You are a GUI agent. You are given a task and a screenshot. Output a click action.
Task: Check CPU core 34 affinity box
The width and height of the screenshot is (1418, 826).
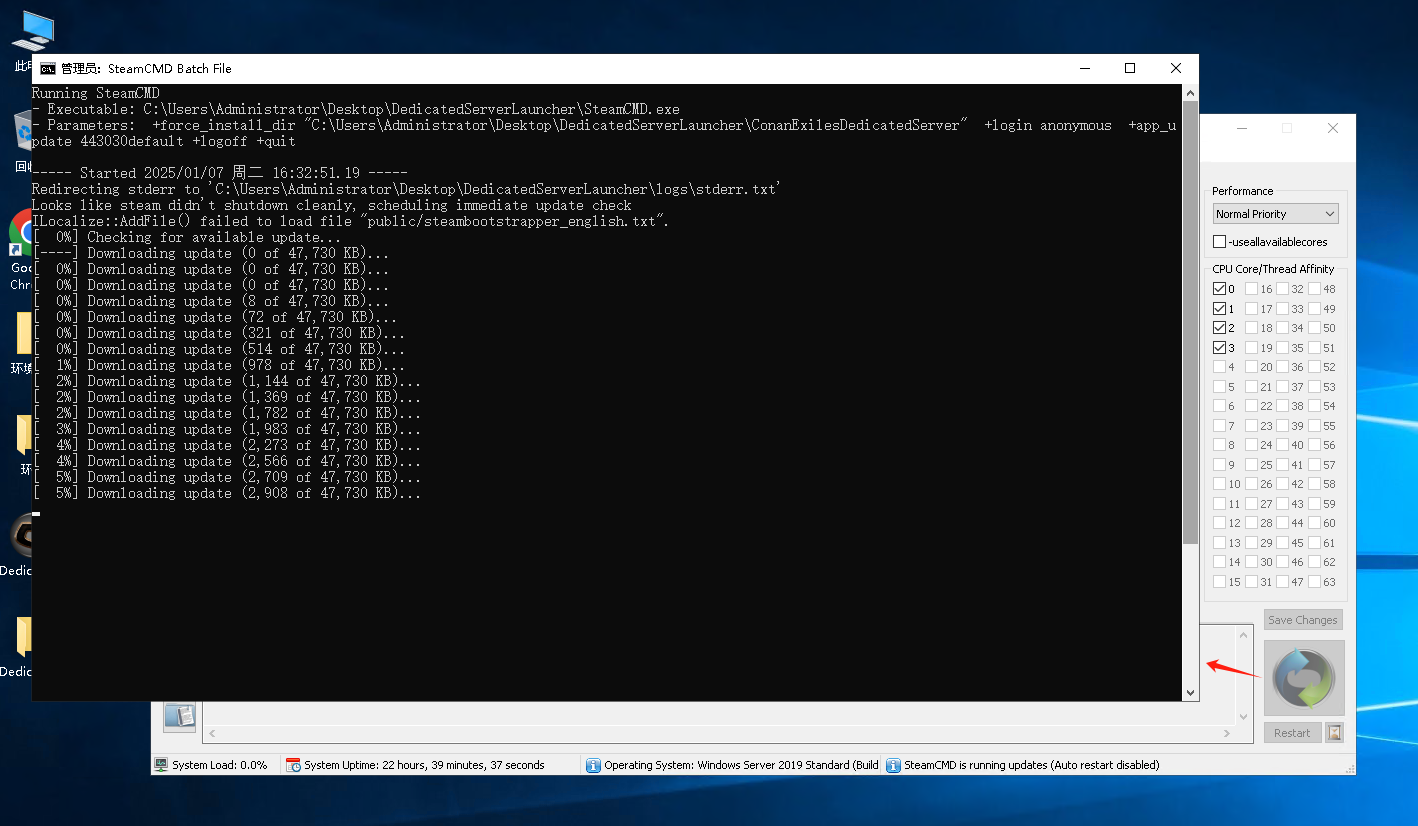[x=1282, y=328]
